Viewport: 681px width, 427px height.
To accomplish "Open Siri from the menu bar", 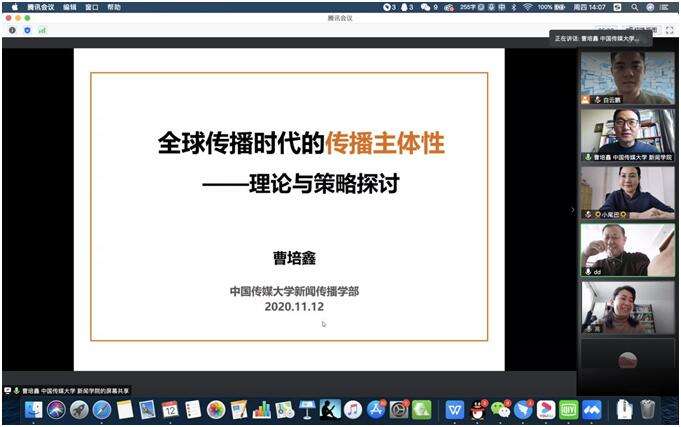I will click(650, 7).
